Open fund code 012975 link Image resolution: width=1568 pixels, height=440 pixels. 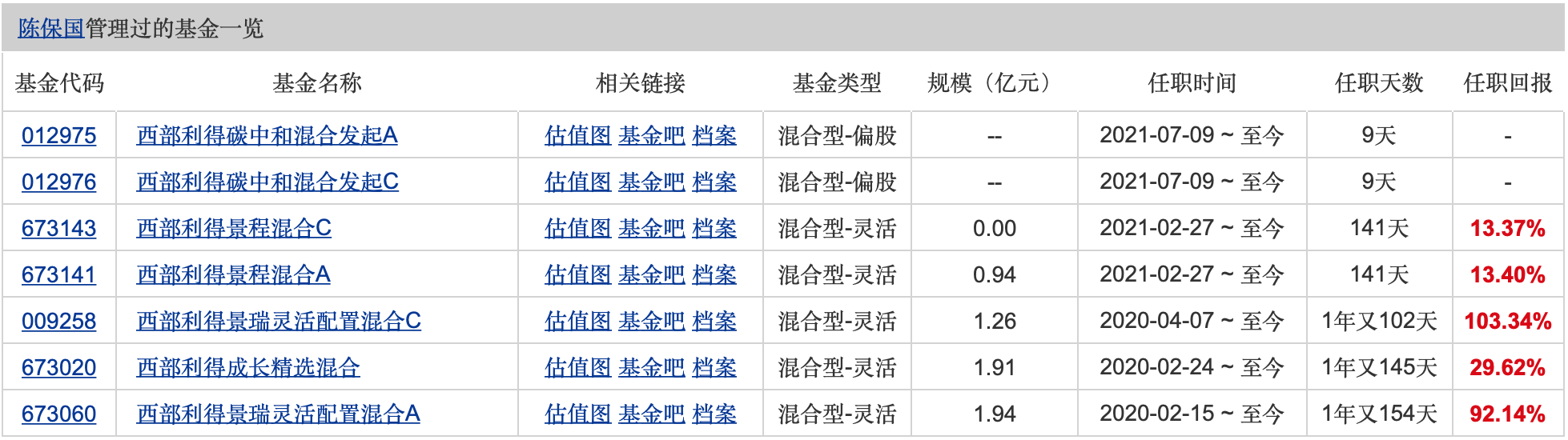click(58, 135)
